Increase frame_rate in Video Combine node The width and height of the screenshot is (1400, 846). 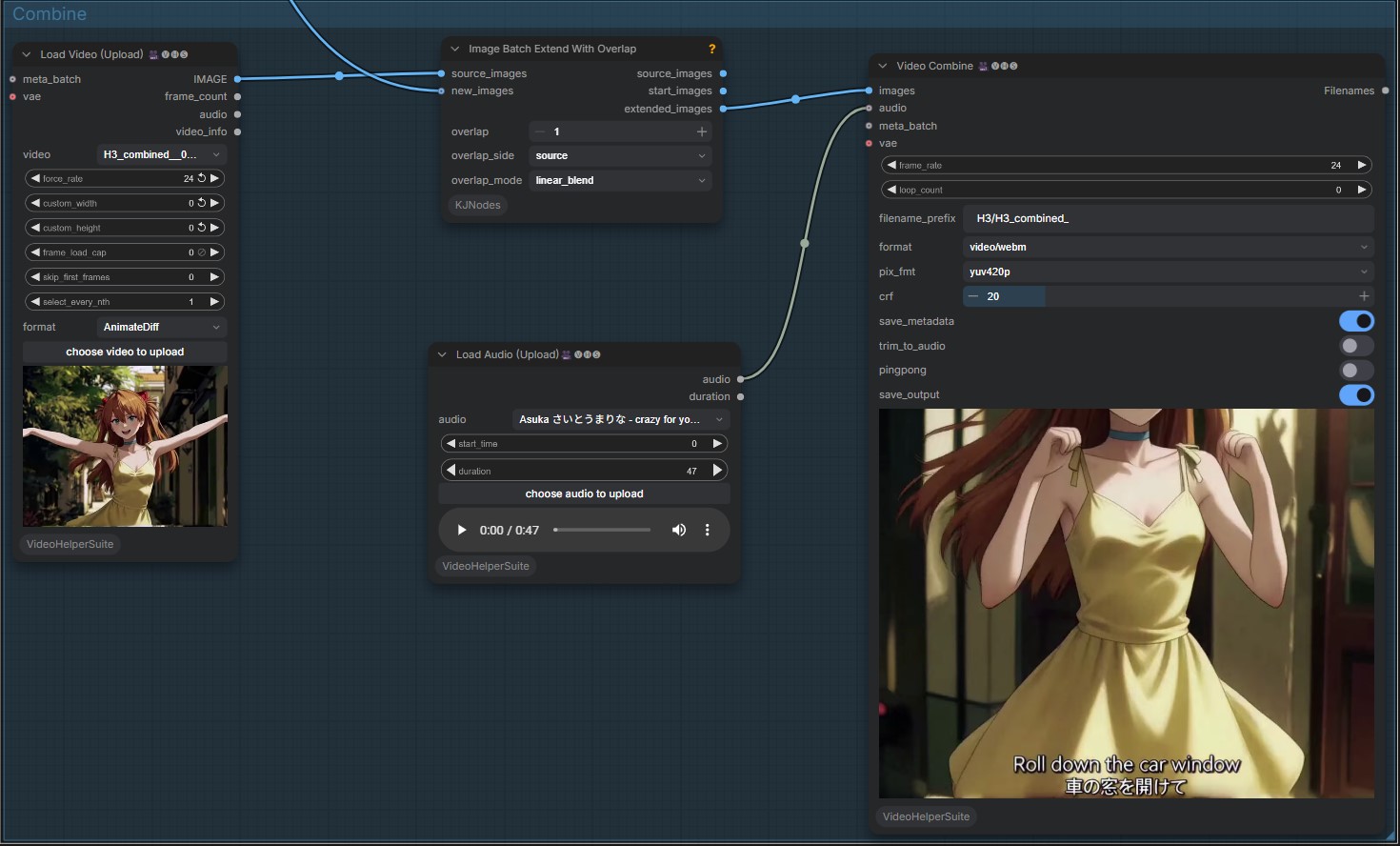click(x=1362, y=165)
